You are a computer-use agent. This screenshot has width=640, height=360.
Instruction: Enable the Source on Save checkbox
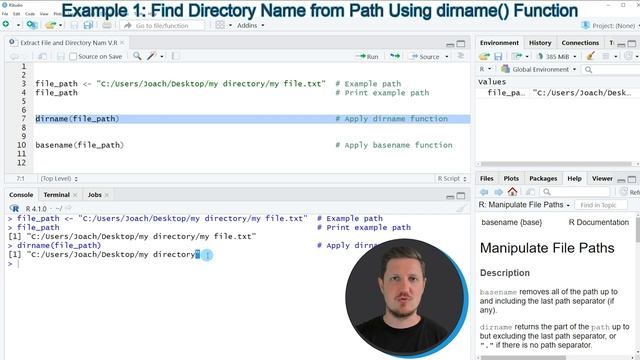[73, 56]
